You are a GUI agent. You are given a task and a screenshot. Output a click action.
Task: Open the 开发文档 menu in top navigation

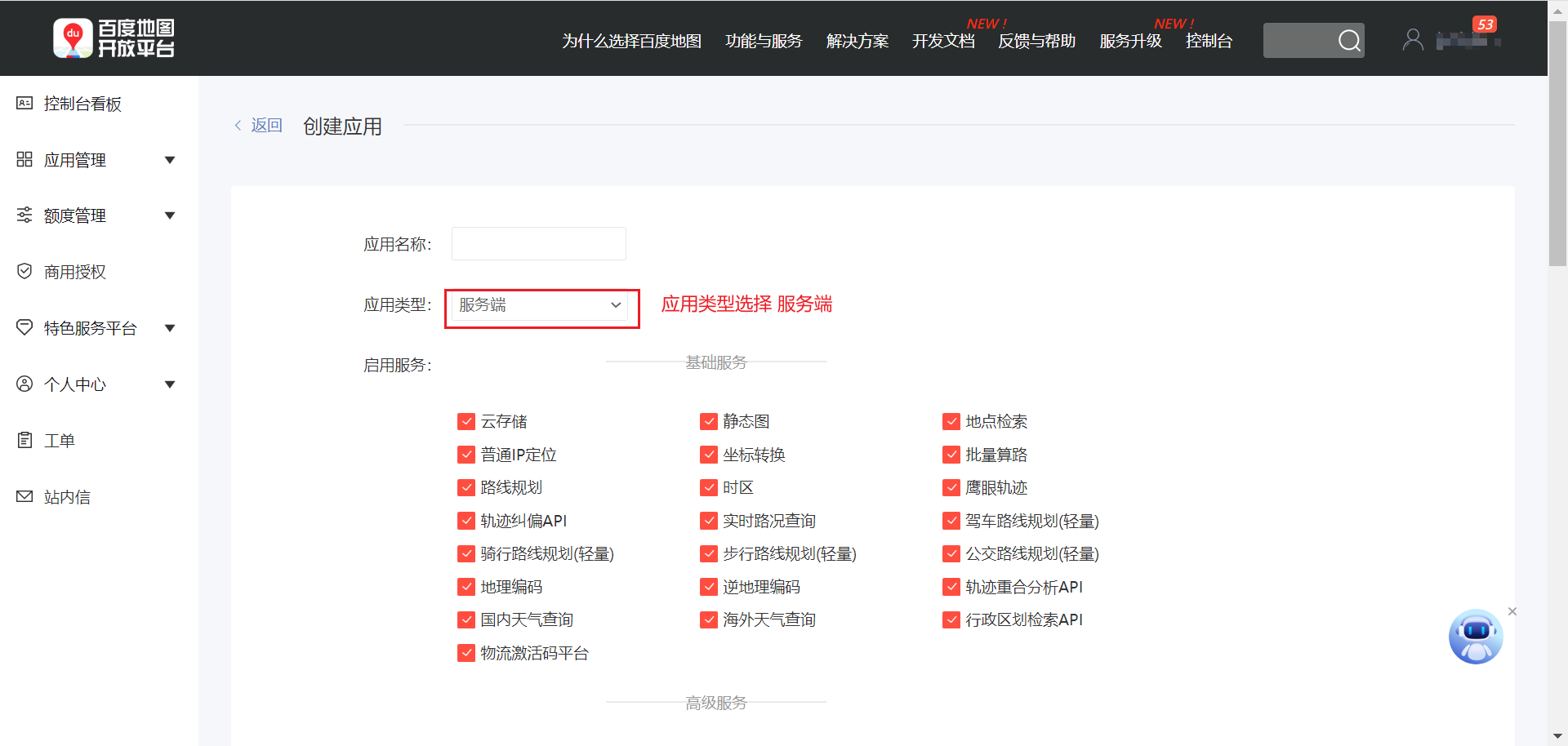943,41
